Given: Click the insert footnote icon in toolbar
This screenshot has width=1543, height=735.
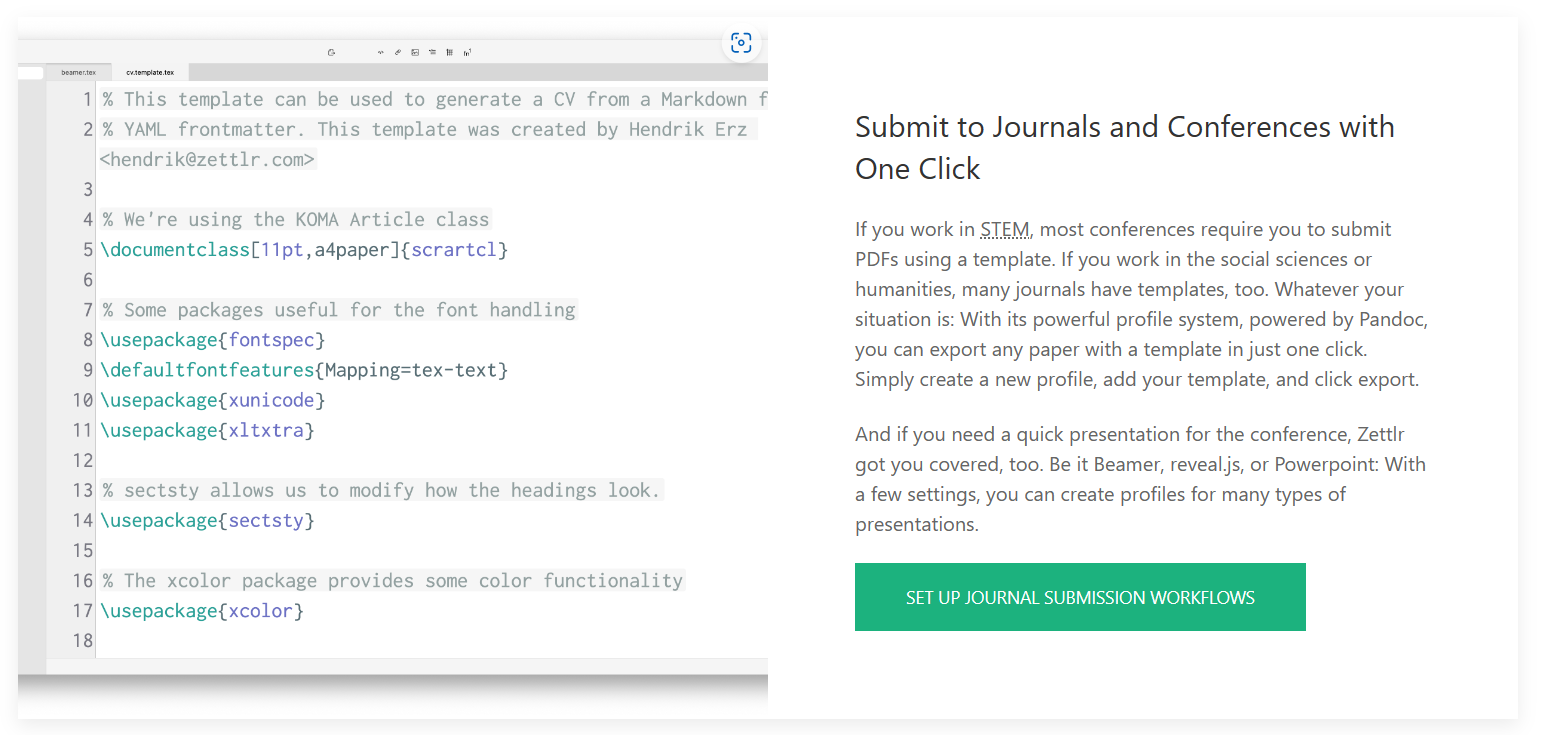Looking at the screenshot, I should tap(468, 52).
